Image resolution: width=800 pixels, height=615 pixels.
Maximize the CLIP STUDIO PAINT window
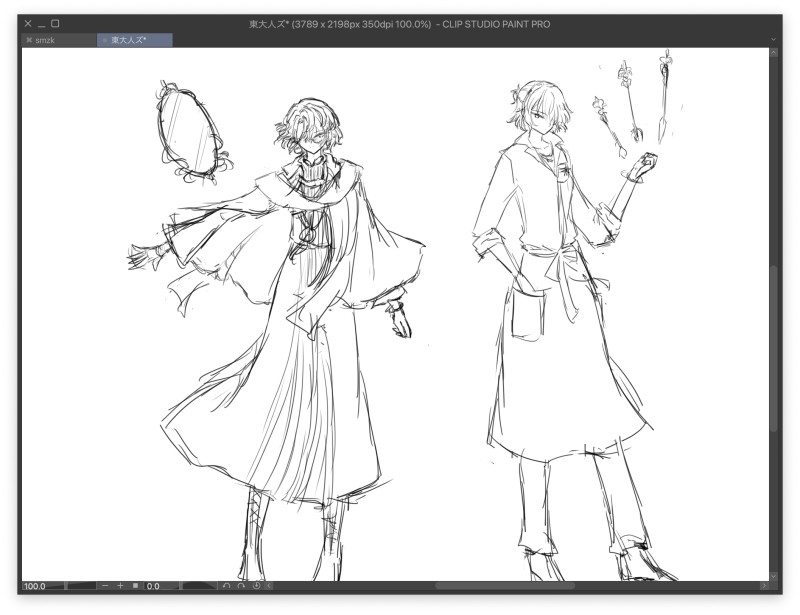coord(56,23)
